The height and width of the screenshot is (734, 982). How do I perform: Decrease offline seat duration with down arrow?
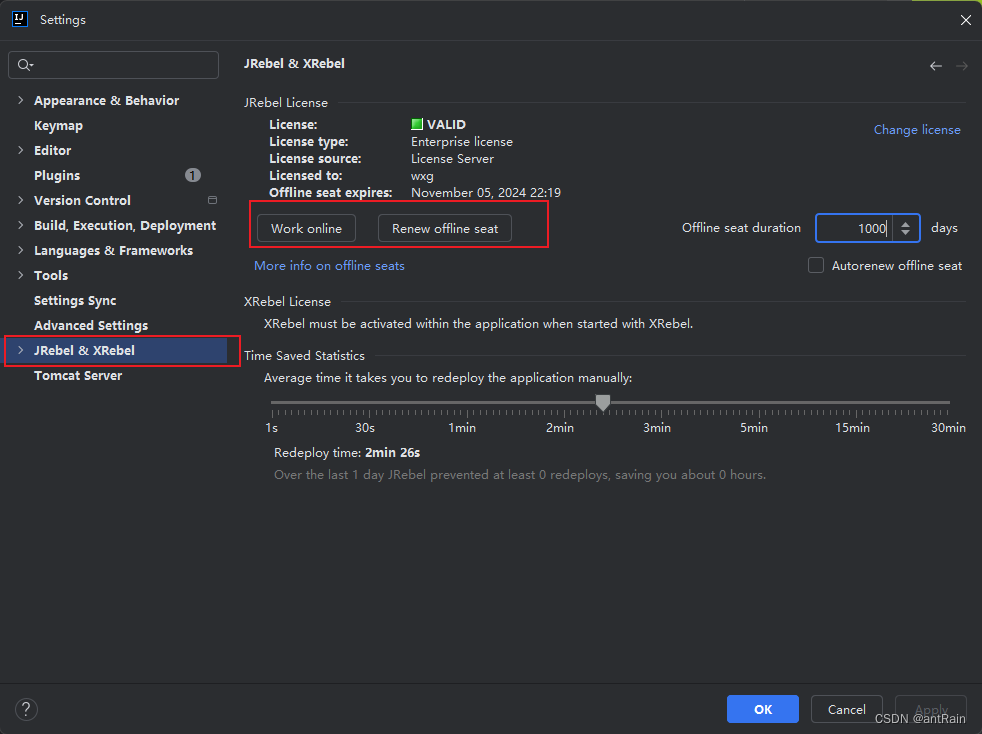coord(906,232)
